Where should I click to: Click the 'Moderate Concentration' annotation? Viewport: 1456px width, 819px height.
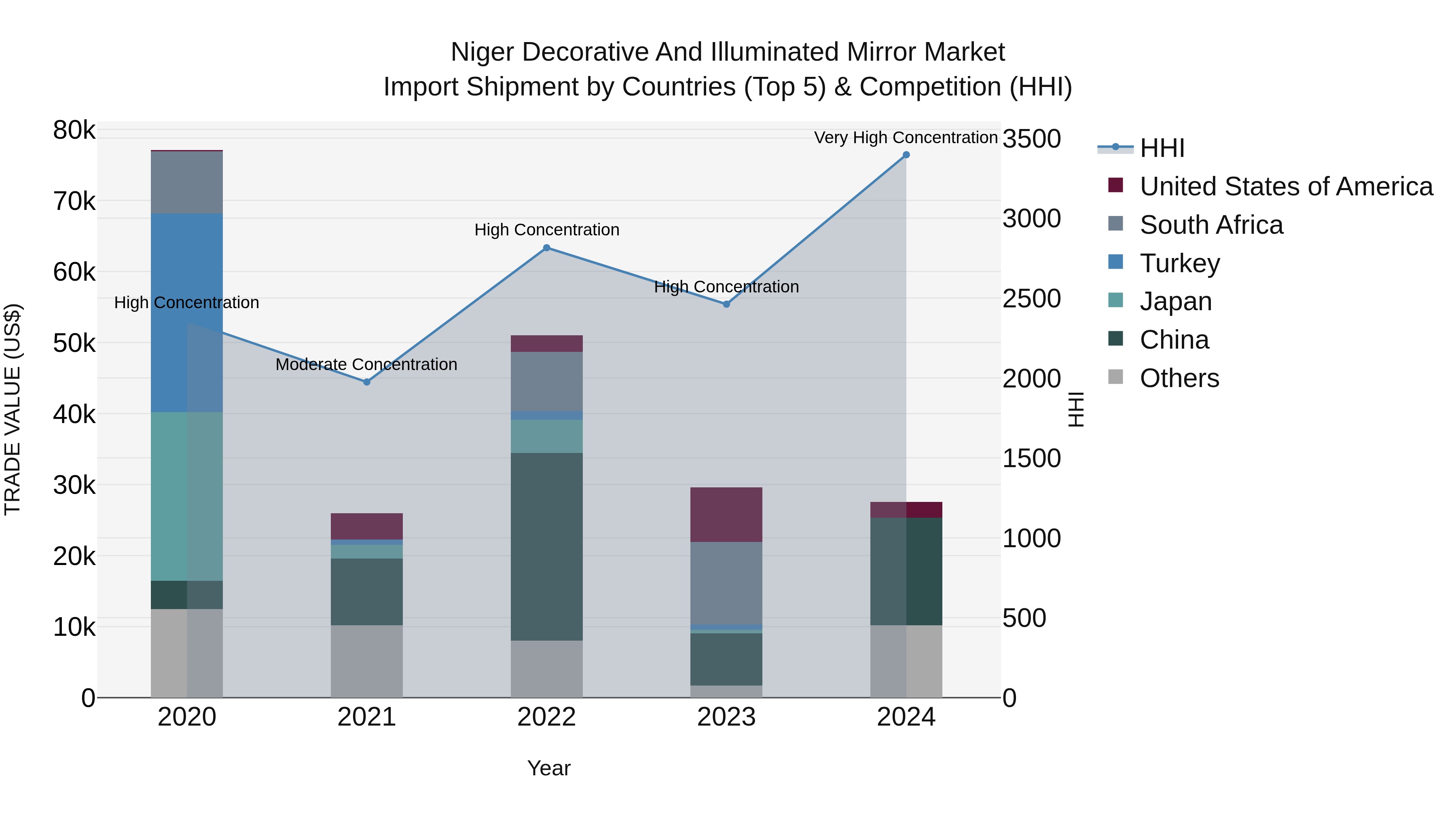(x=367, y=364)
